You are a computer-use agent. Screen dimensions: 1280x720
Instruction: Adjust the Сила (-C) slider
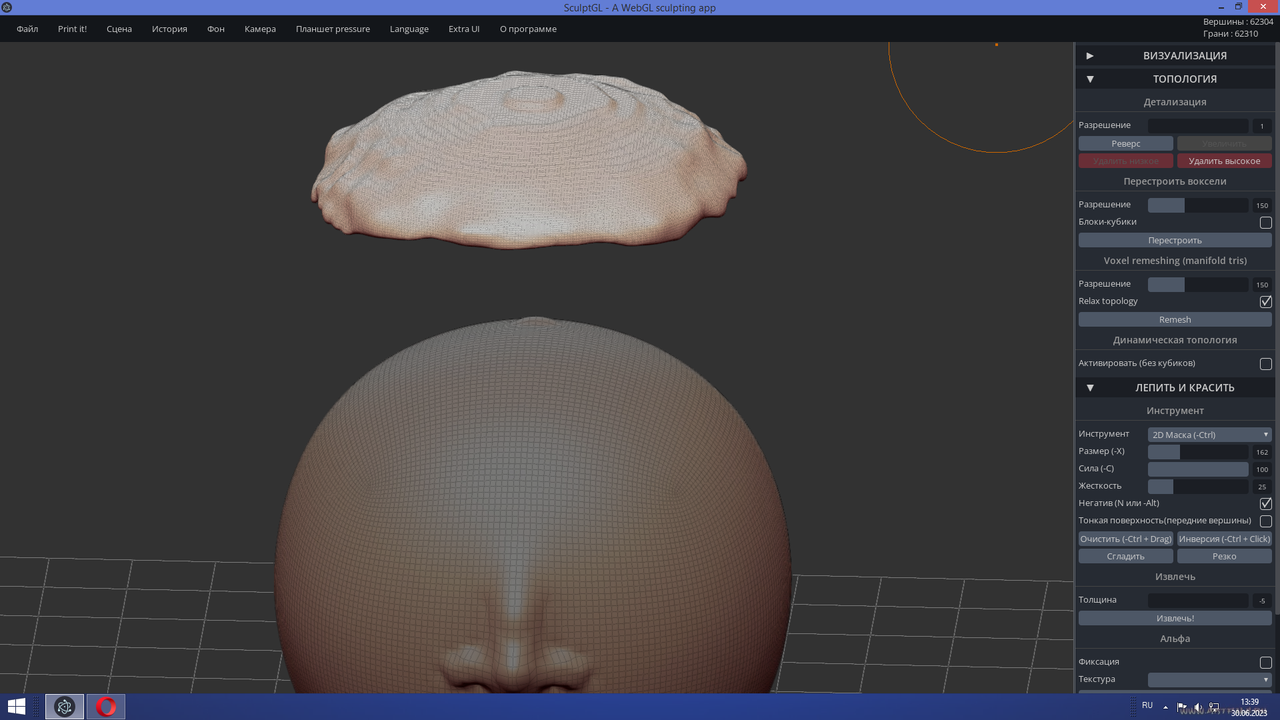(1198, 469)
